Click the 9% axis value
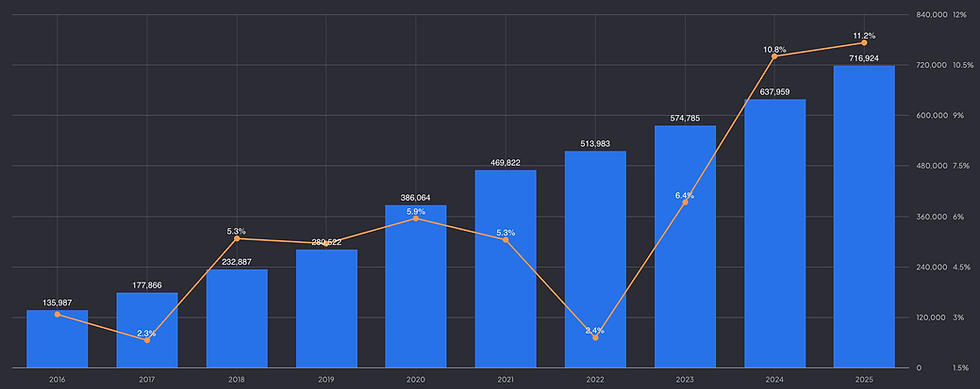 coord(958,116)
